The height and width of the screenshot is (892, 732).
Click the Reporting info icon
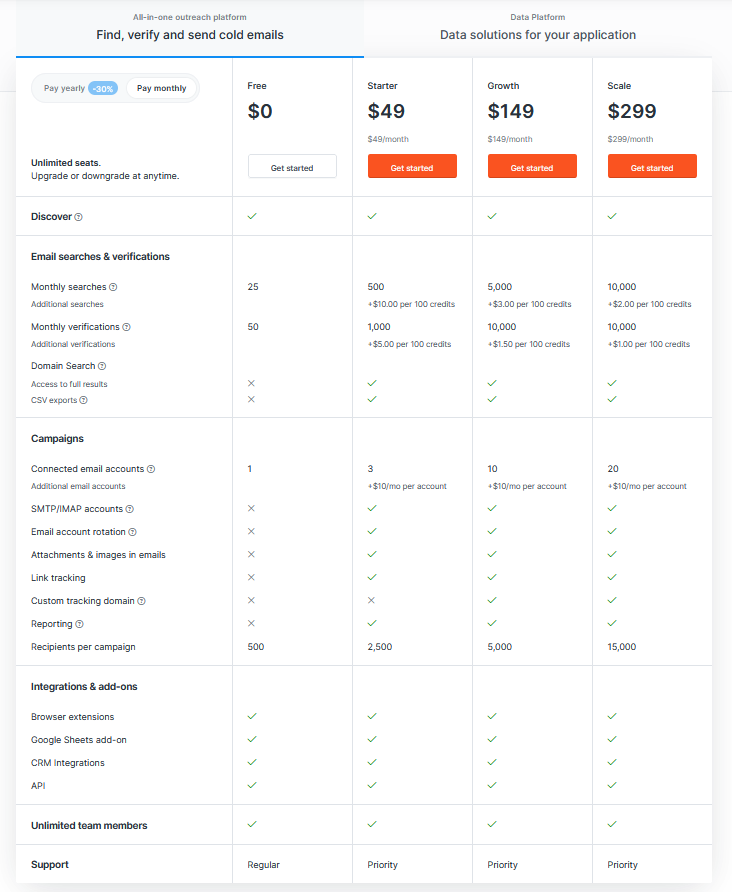[80, 624]
